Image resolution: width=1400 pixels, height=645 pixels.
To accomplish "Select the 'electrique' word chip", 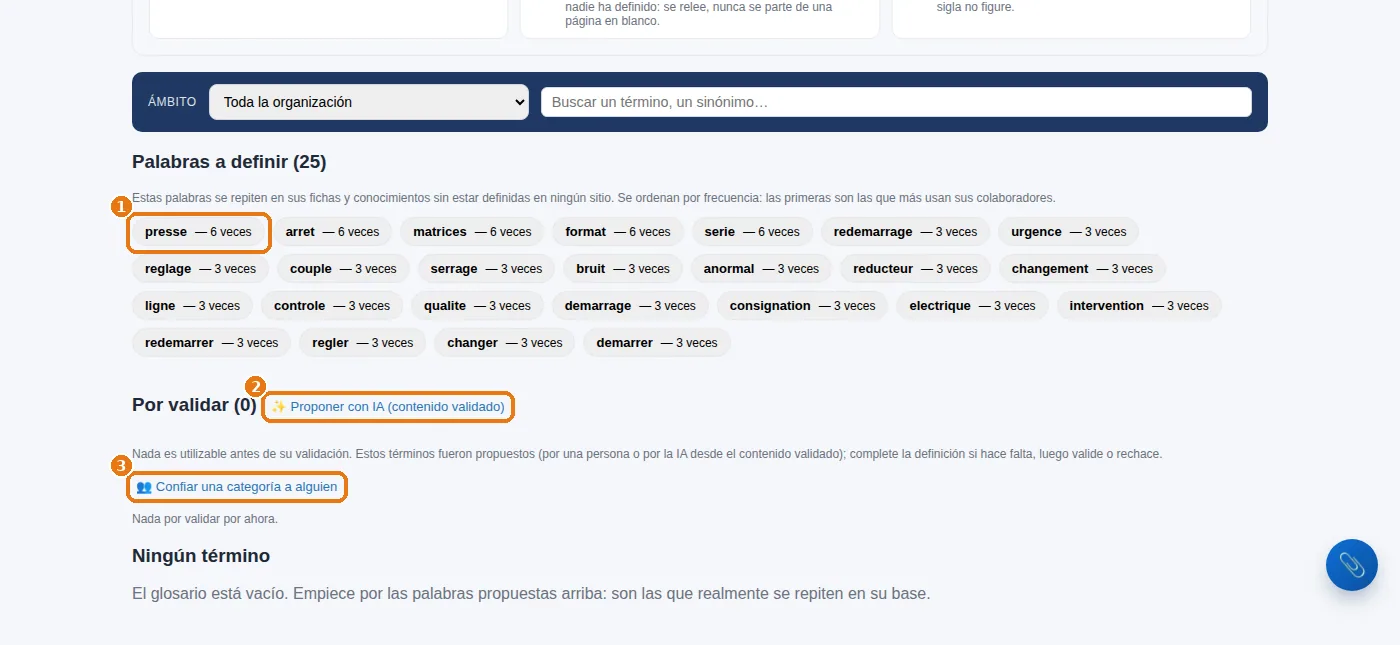I will 973,306.
